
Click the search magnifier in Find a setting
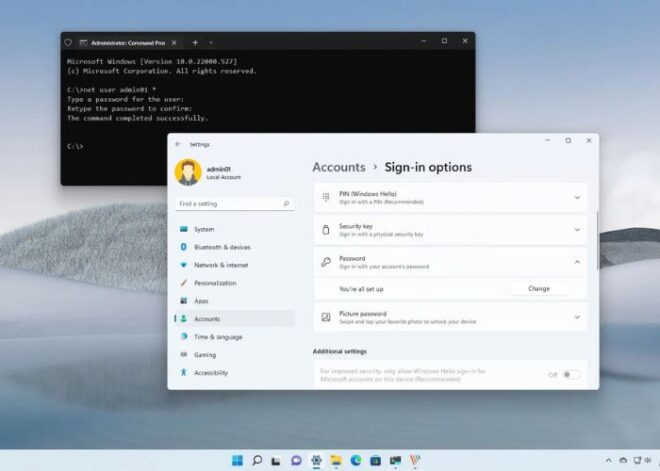click(x=286, y=204)
